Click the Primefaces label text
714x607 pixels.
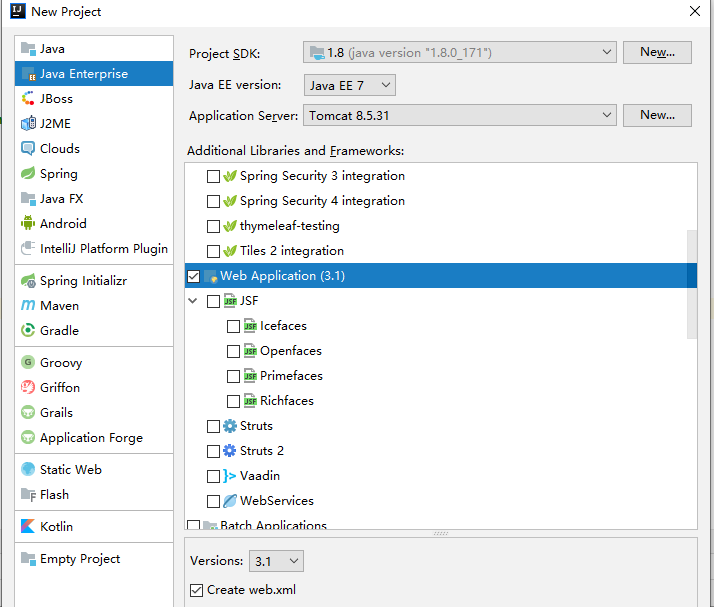291,376
